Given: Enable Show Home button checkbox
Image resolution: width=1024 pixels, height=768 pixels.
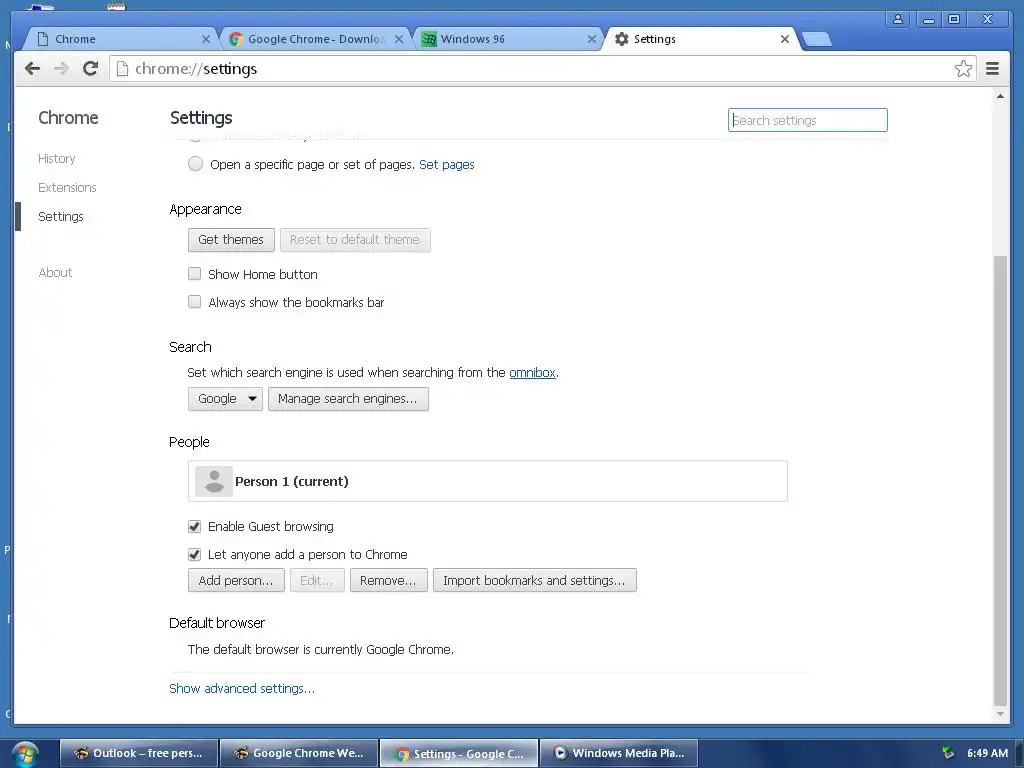Looking at the screenshot, I should point(195,274).
